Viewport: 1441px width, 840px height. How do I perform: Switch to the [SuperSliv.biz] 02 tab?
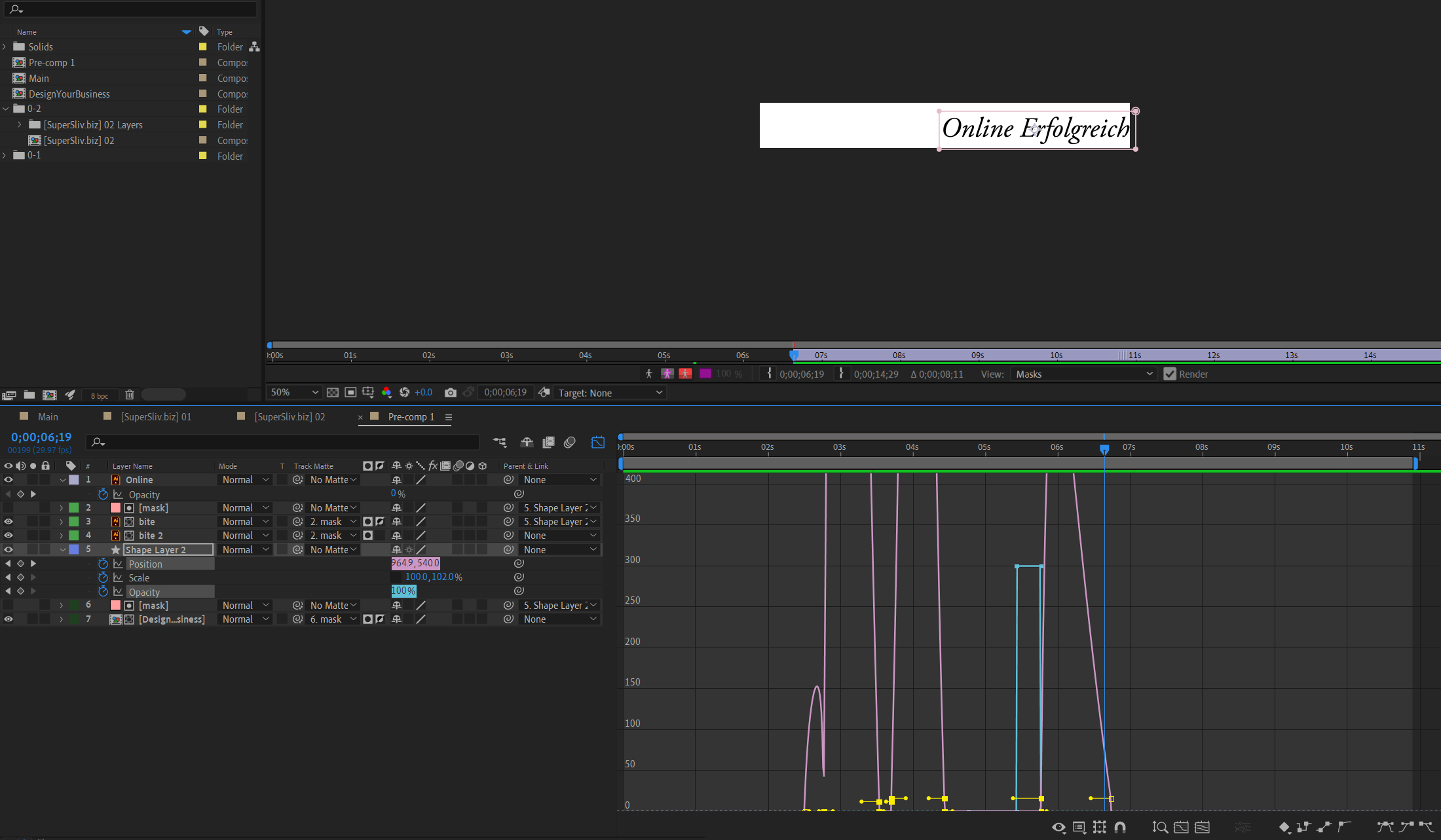[x=289, y=417]
